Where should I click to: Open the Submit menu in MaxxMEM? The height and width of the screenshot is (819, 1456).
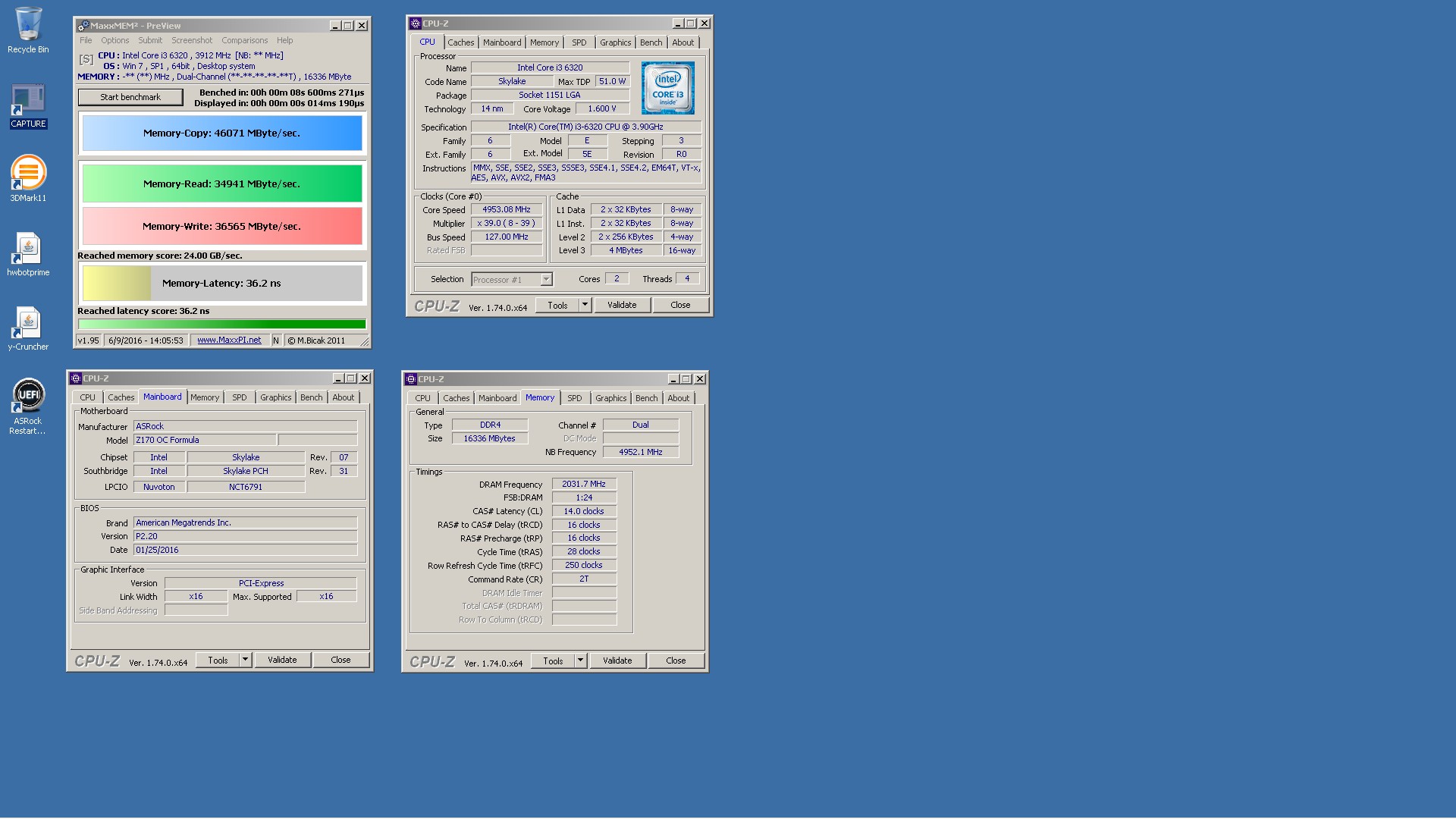(150, 40)
